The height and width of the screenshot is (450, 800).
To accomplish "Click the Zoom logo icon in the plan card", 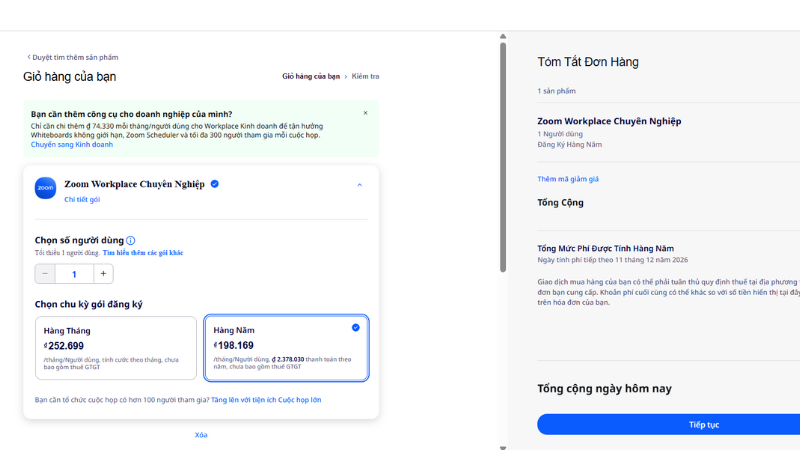I will [45, 188].
